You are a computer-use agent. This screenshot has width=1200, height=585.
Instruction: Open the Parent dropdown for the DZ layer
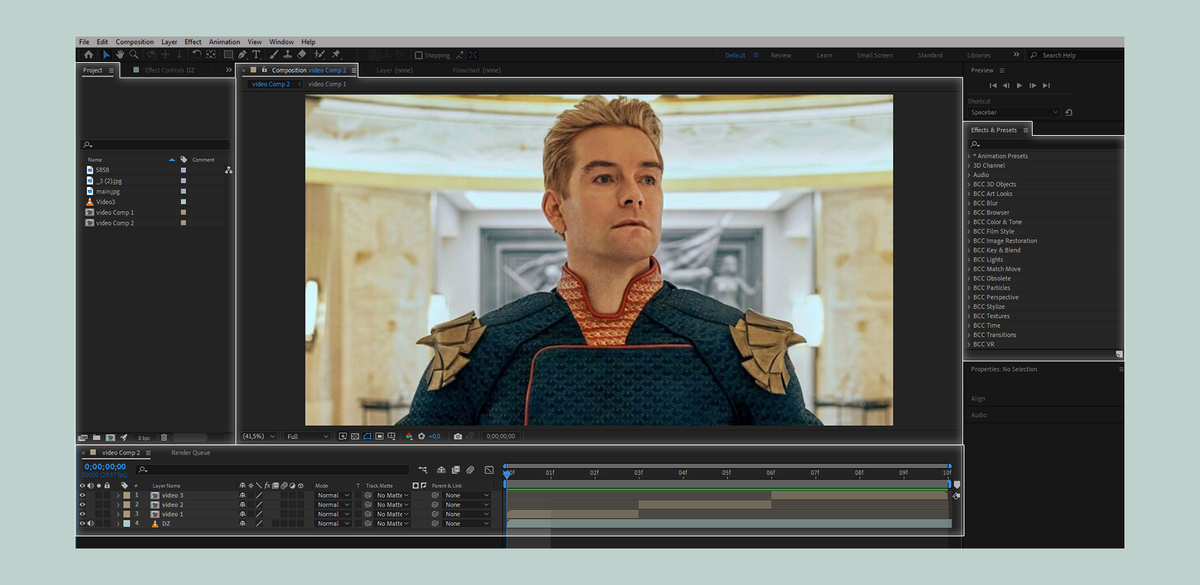pos(467,523)
